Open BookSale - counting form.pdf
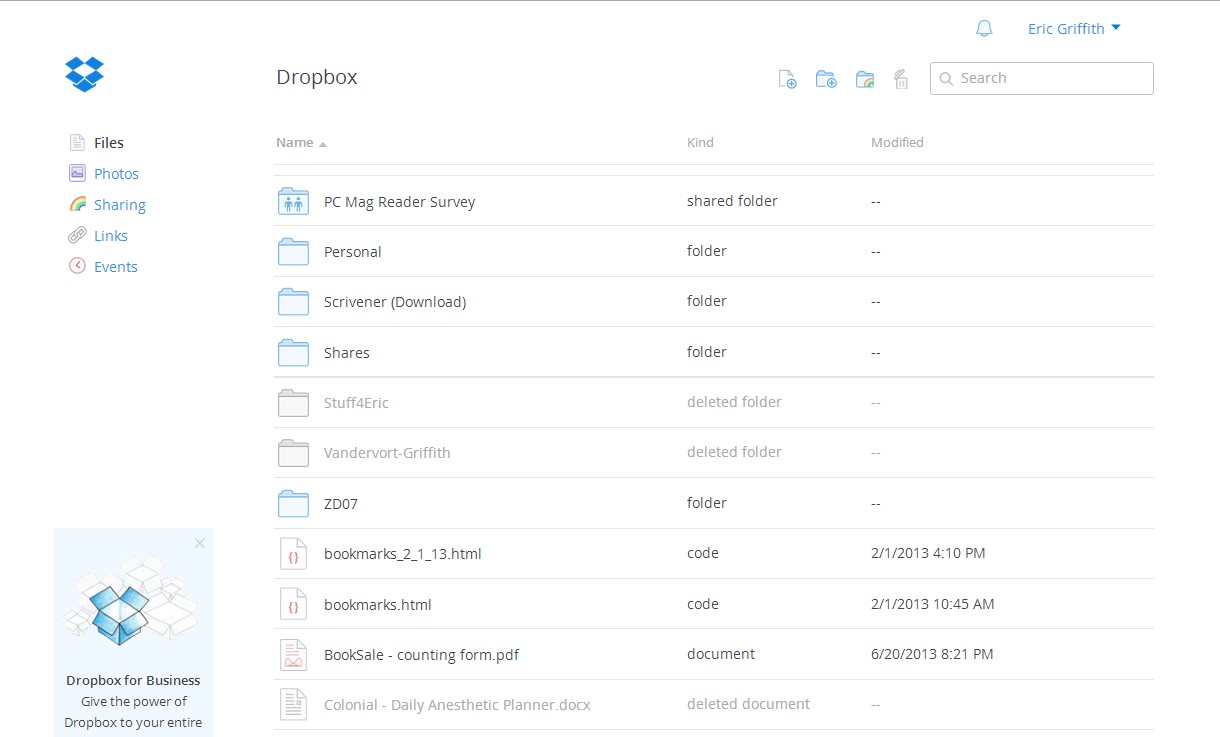Viewport: 1220px width, 737px height. point(421,655)
